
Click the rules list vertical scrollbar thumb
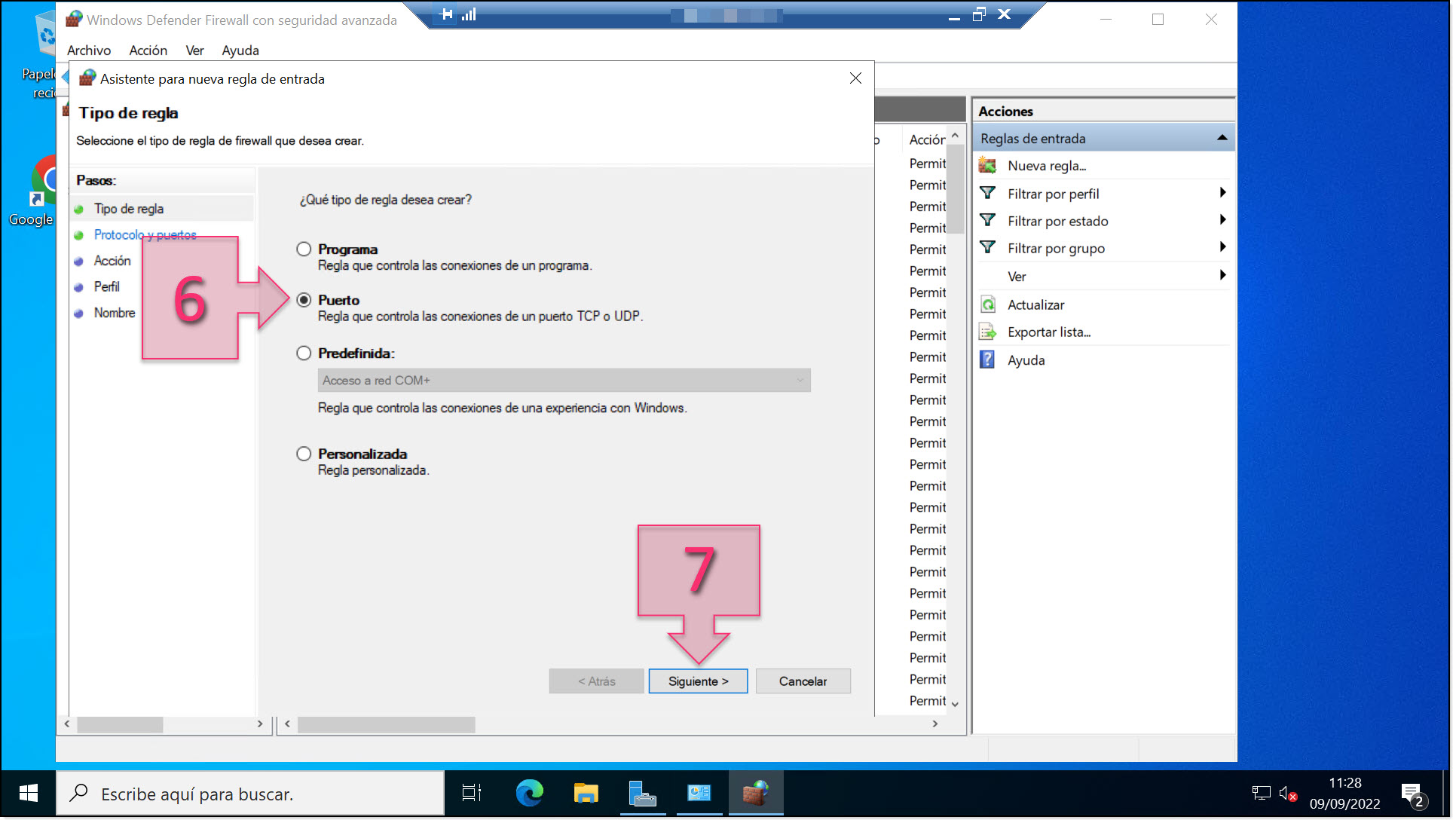tap(955, 190)
